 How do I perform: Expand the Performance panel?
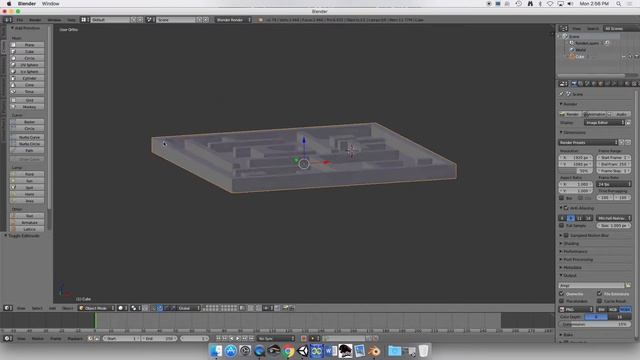click(575, 251)
